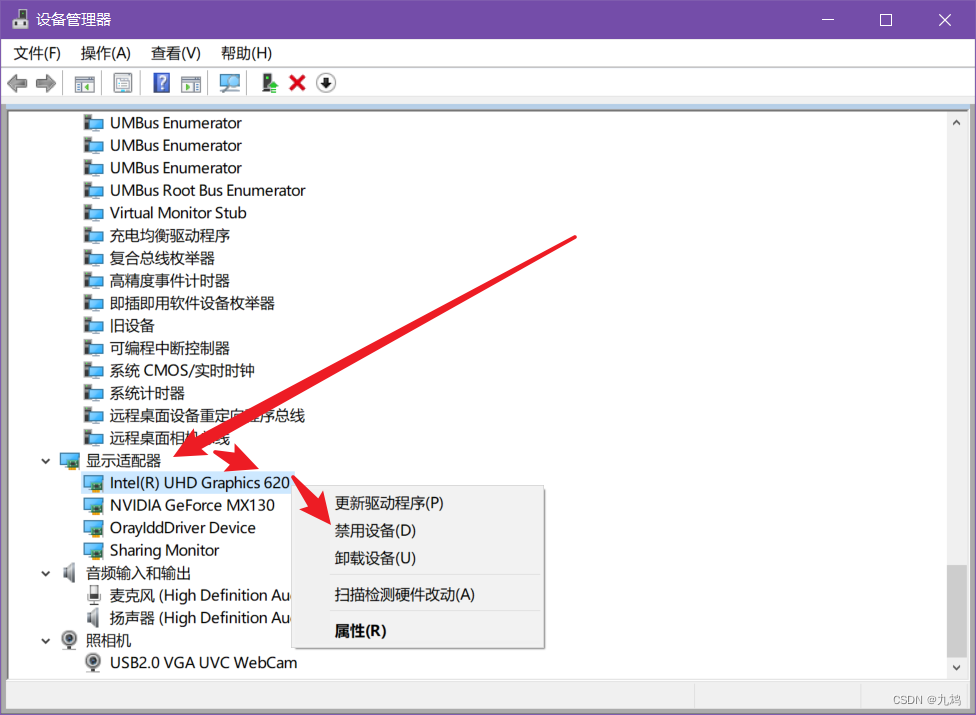Click the 系统计时器 device icon
Screen dimensions: 976x715
point(93,393)
